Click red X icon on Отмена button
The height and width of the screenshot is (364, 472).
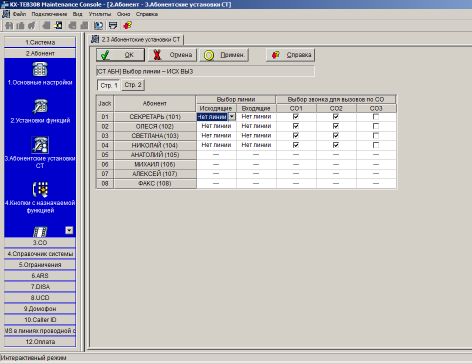tap(157, 55)
